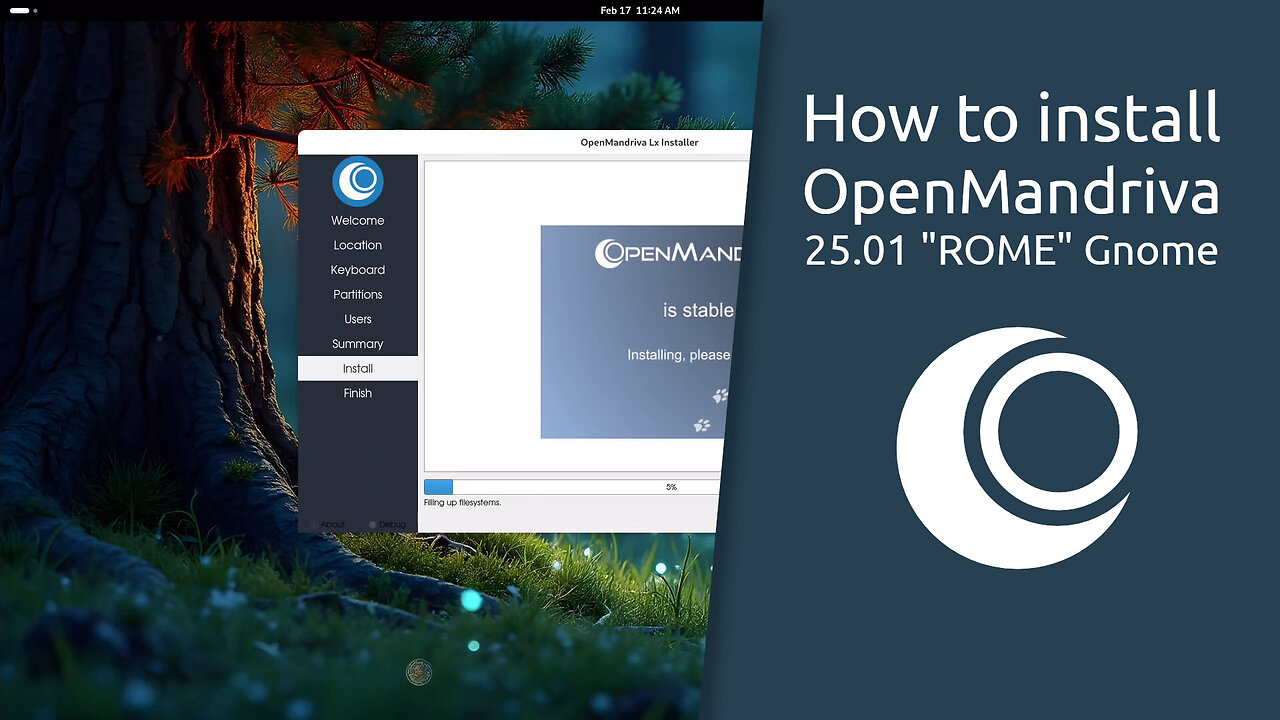The image size is (1280, 720).
Task: Select the Keyboard step in installer sidebar
Action: [358, 270]
